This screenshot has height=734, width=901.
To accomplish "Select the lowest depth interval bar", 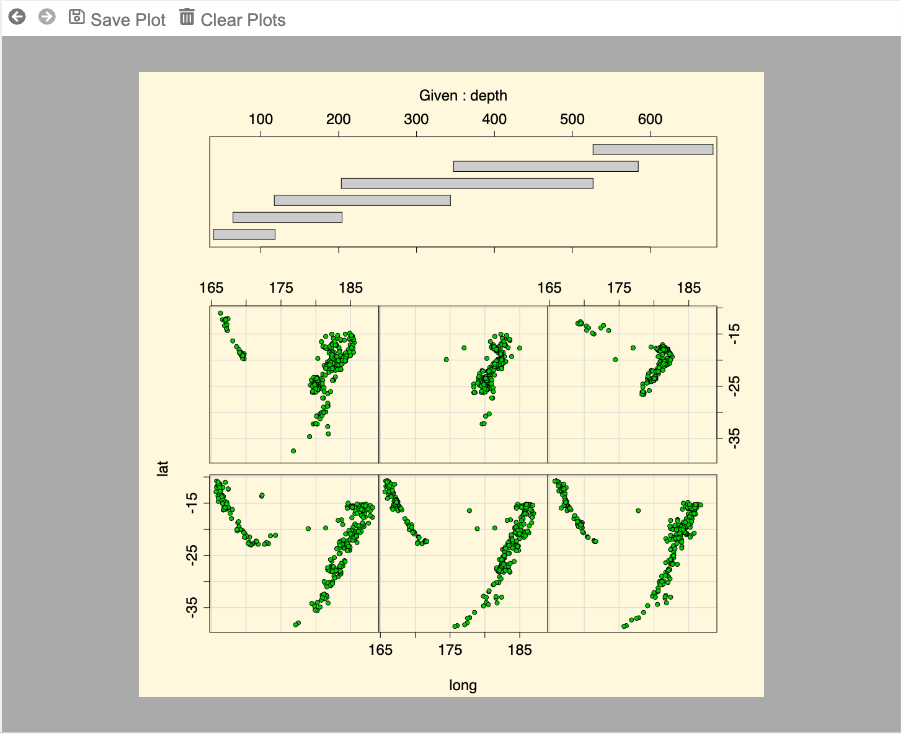I will (244, 234).
